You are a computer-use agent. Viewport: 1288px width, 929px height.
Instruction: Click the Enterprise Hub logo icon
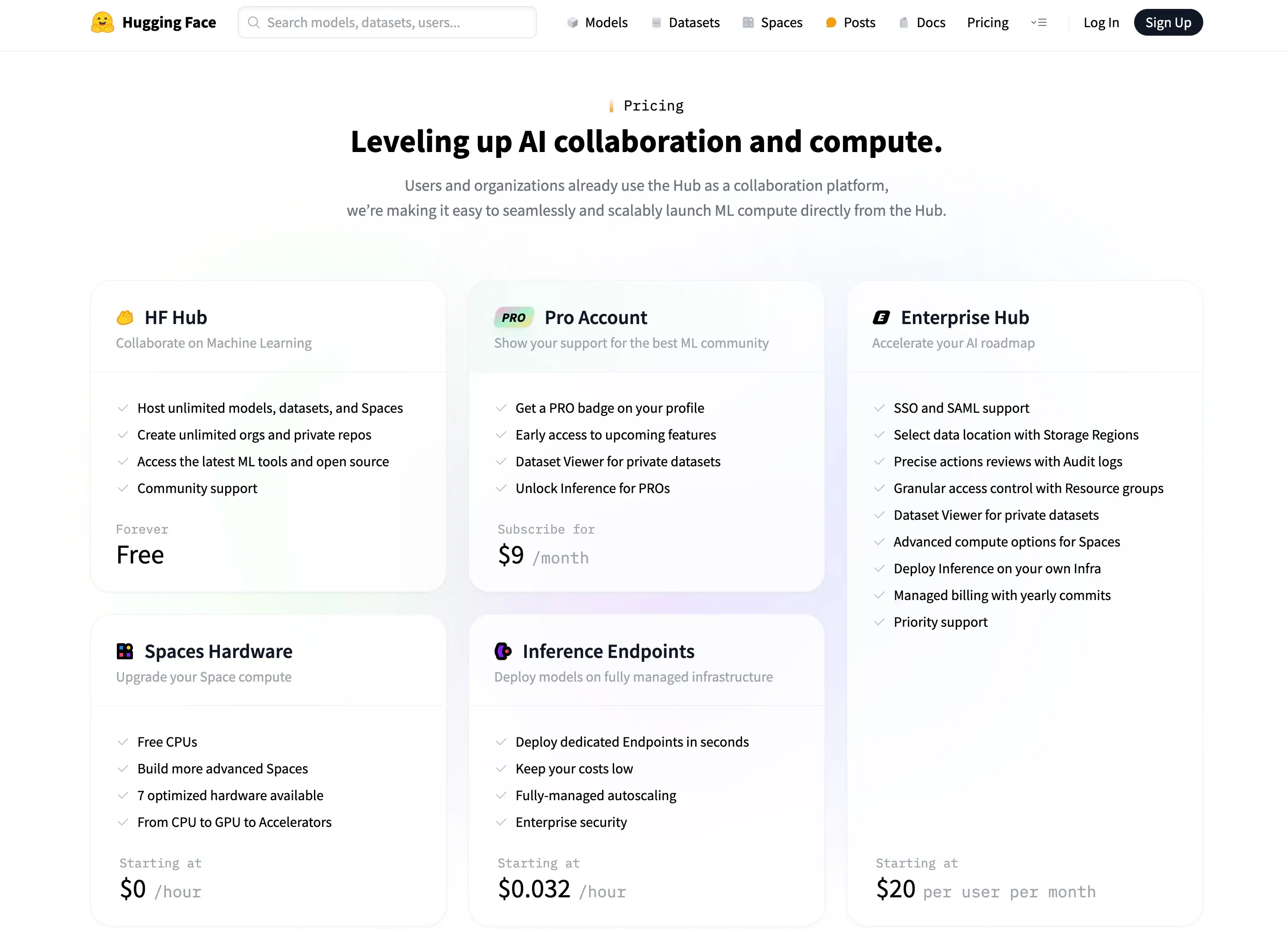click(881, 317)
